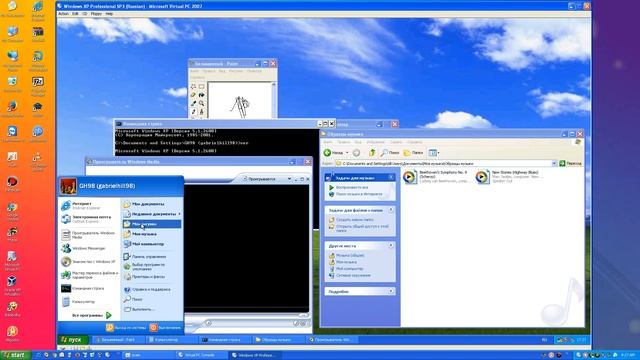Open the Edit menu in Virtual PC

tap(75, 14)
